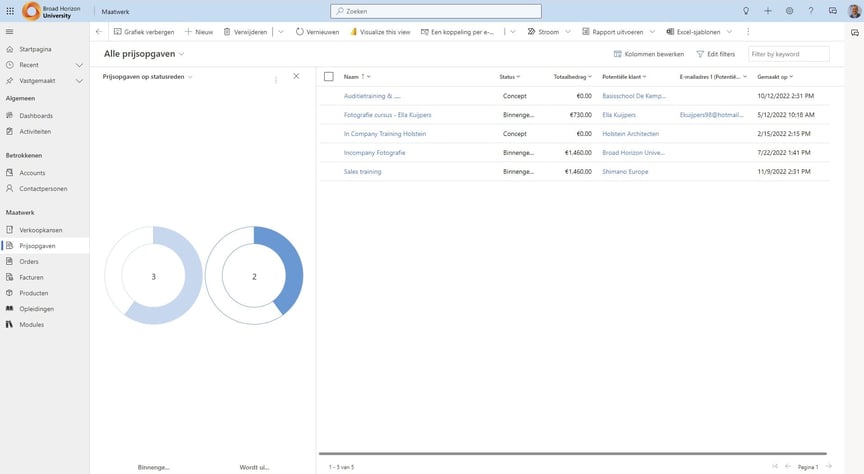Open the chat icon in header

(x=833, y=11)
